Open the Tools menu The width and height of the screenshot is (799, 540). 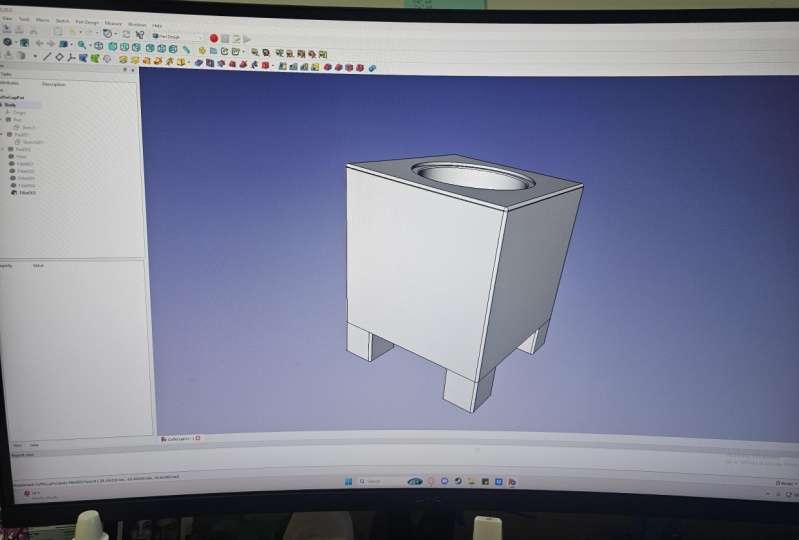coord(24,19)
